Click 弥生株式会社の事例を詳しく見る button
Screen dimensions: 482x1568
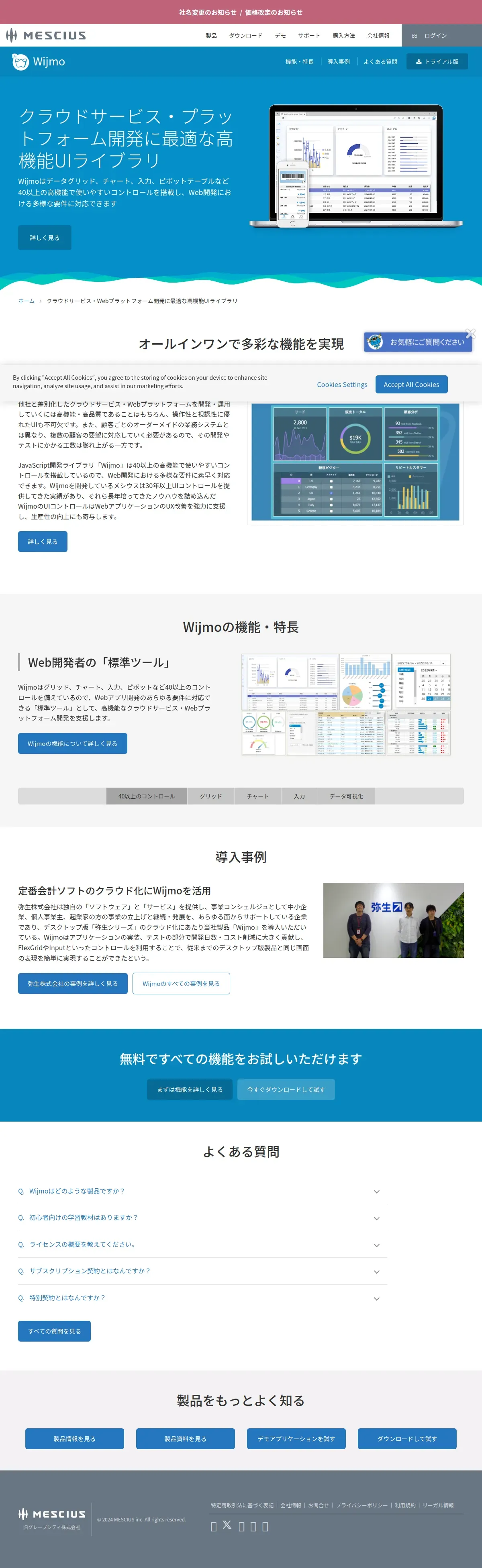coord(73,984)
